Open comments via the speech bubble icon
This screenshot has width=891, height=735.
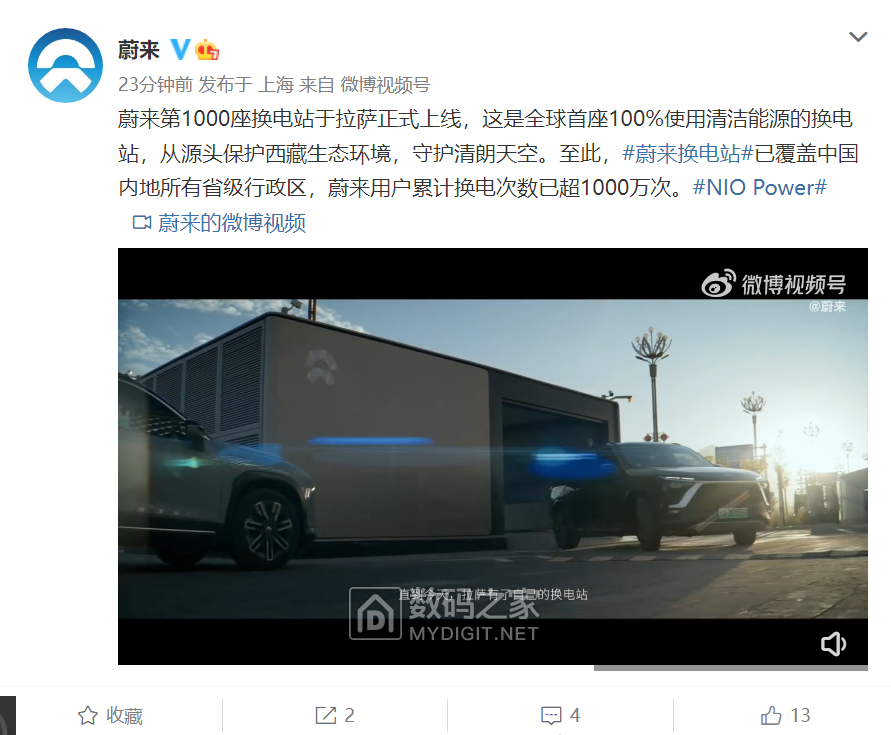click(x=551, y=715)
